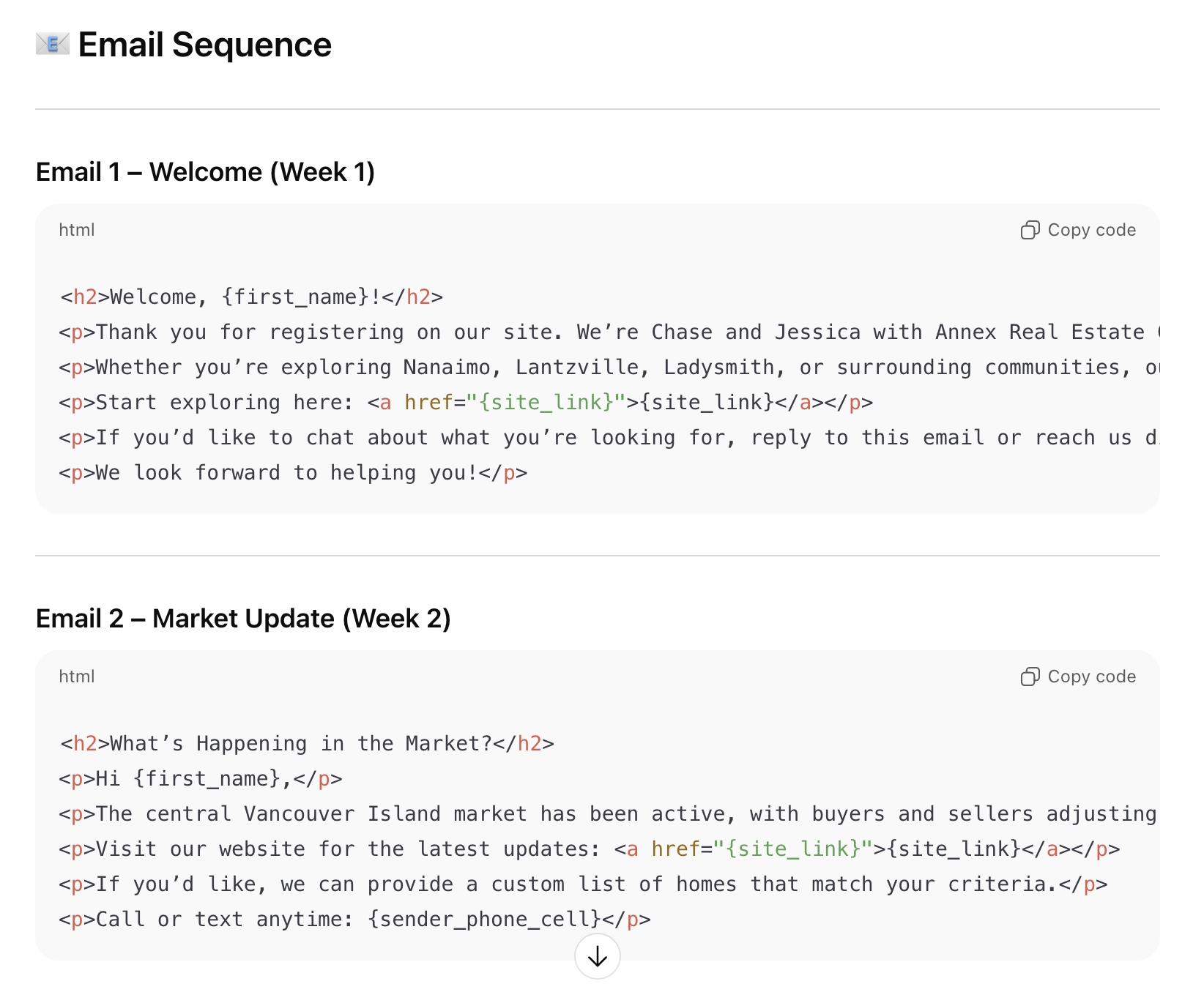This screenshot has width=1204, height=984.
Task: Click the envelope emoji beside Email Sequence
Action: tap(53, 45)
